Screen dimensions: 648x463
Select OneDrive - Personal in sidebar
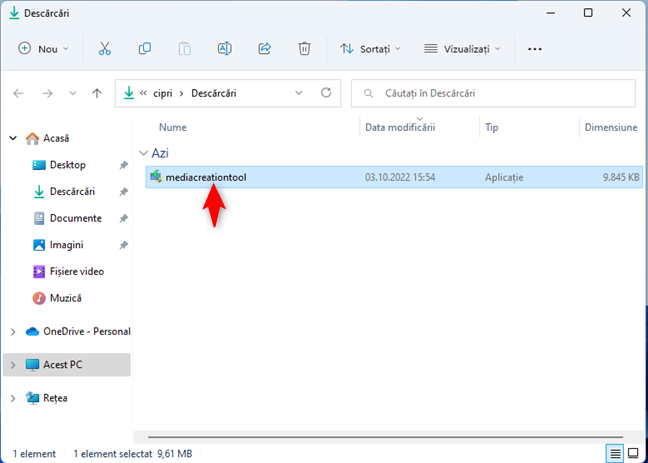87,332
